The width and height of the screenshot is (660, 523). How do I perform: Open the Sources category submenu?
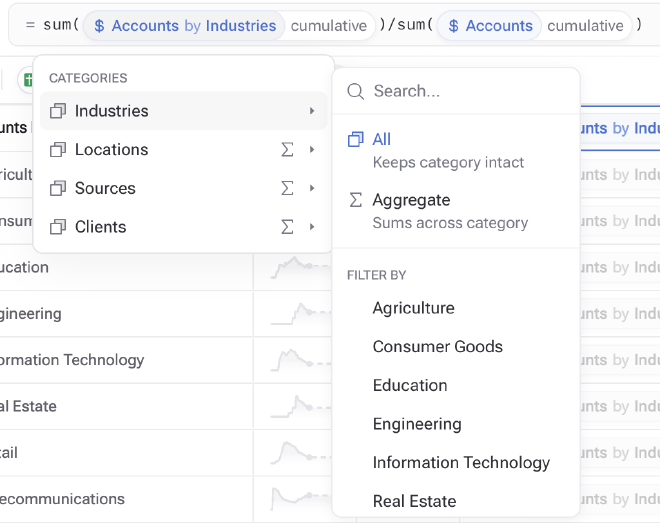[183, 188]
